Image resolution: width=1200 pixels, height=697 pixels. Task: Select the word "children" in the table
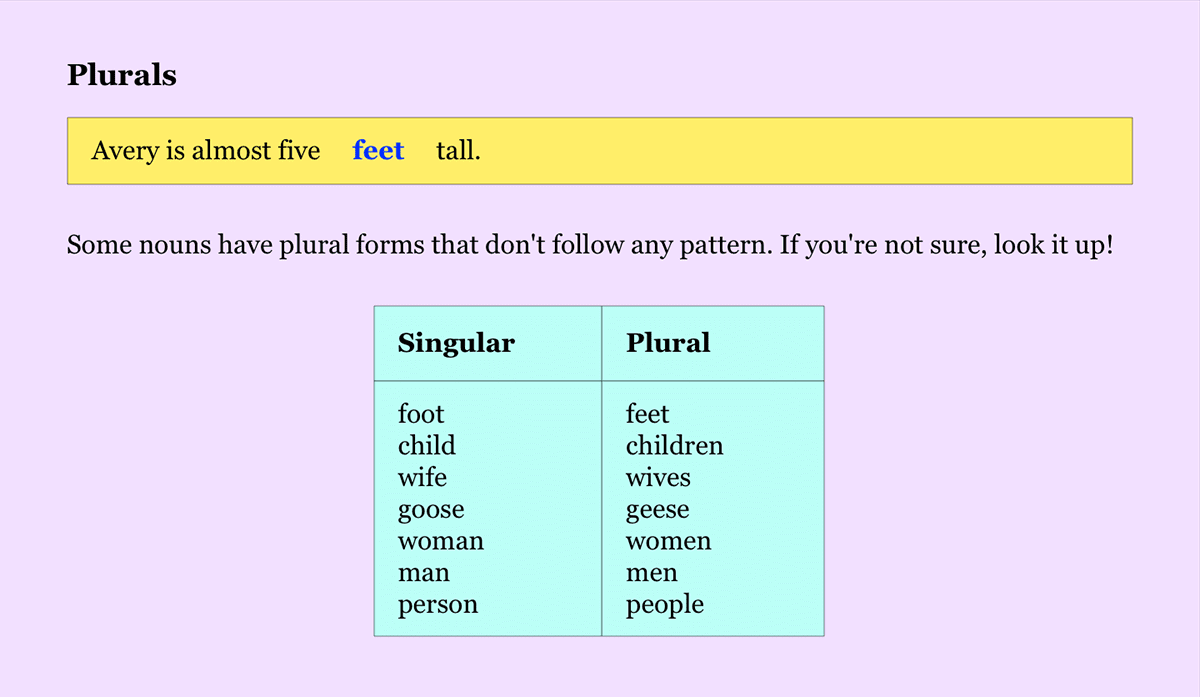(x=674, y=446)
